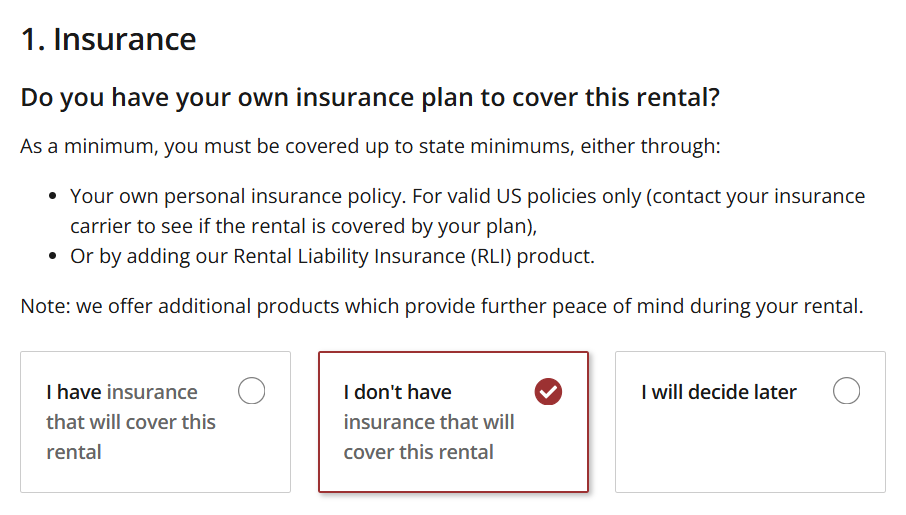
Task: Click the bullet dot before "Your own personal"
Action: pyautogui.click(x=53, y=197)
